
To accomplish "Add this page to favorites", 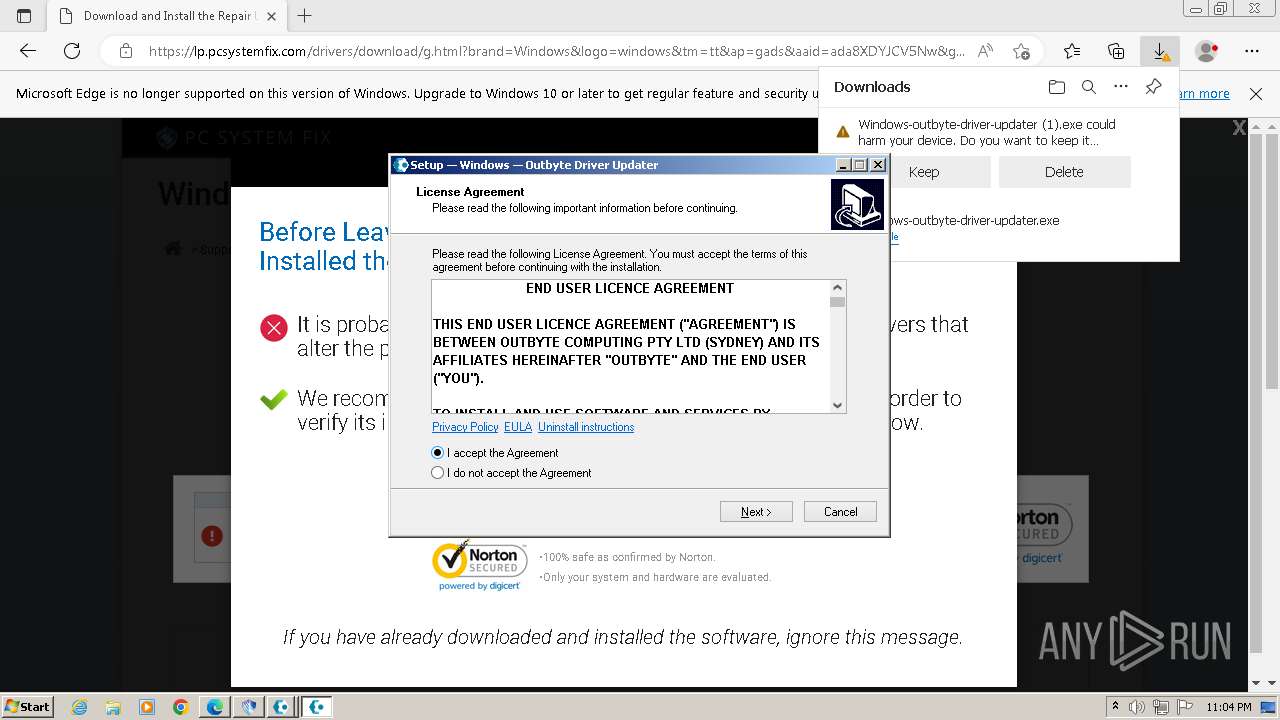I will click(x=1021, y=51).
